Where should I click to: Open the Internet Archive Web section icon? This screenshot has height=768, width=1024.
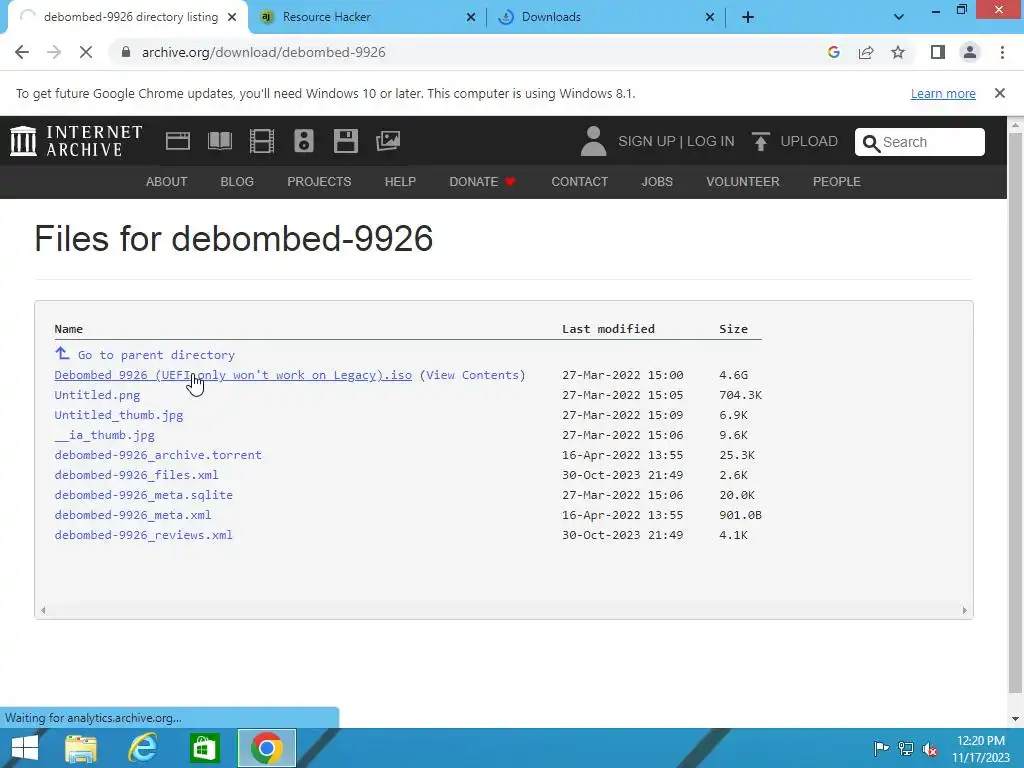pos(178,141)
